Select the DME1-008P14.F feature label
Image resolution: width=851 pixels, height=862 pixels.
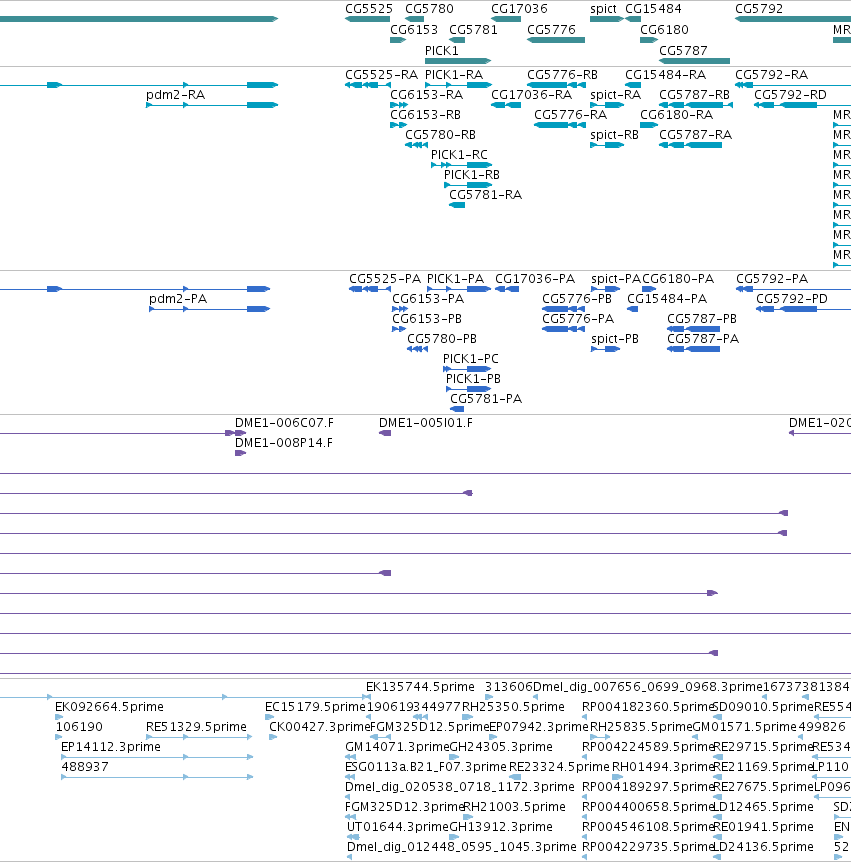[x=284, y=443]
